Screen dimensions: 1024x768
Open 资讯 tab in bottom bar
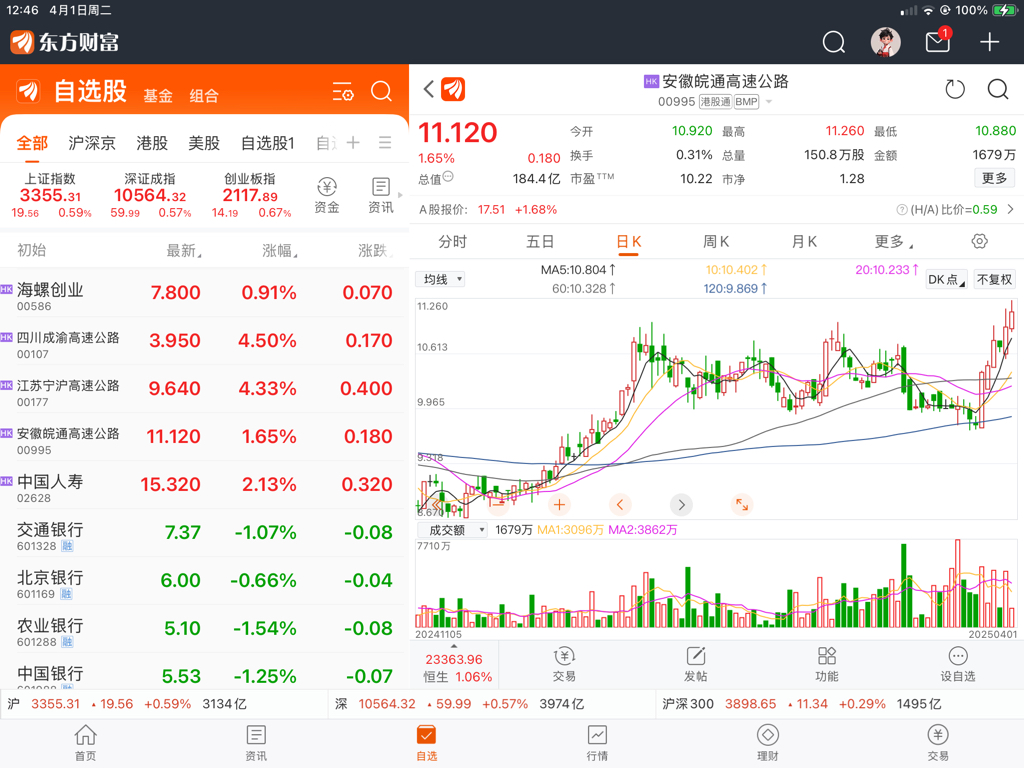[256, 743]
